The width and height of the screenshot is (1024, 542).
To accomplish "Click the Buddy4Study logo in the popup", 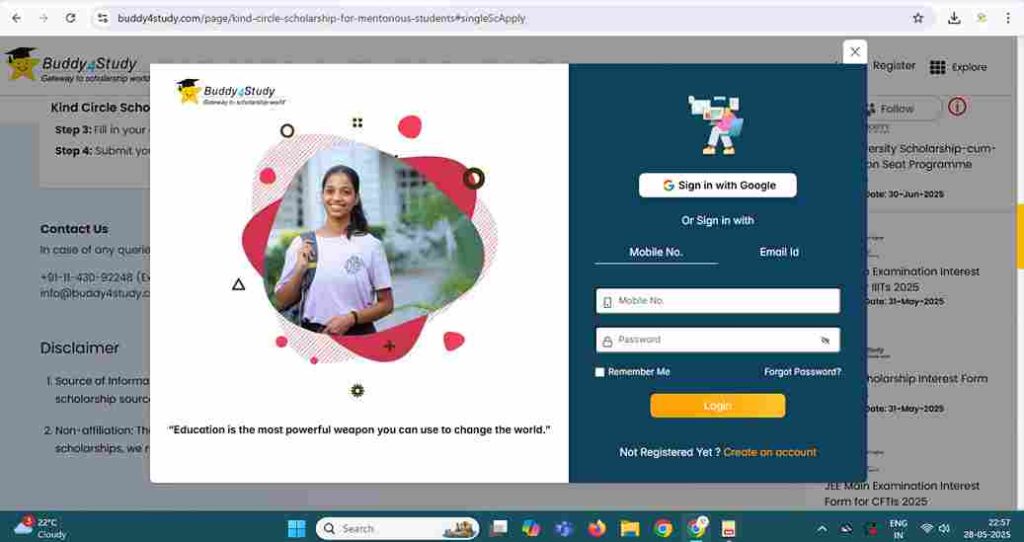I will point(225,93).
